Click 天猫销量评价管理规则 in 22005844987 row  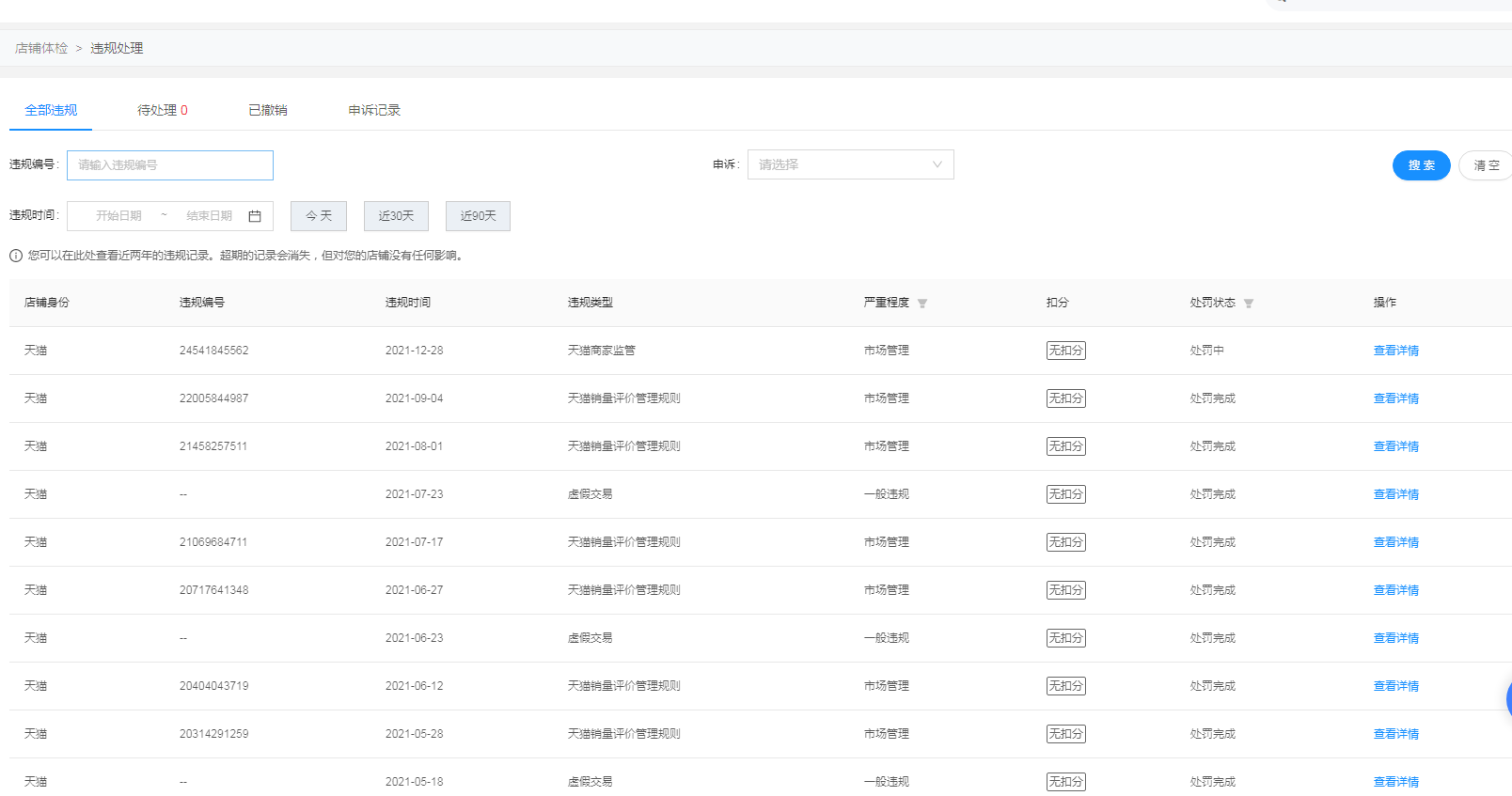(624, 398)
